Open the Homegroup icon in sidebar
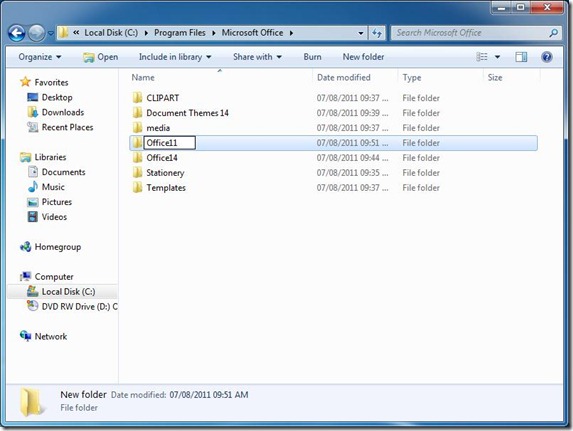Viewport: 573px width, 431px height. coord(26,247)
